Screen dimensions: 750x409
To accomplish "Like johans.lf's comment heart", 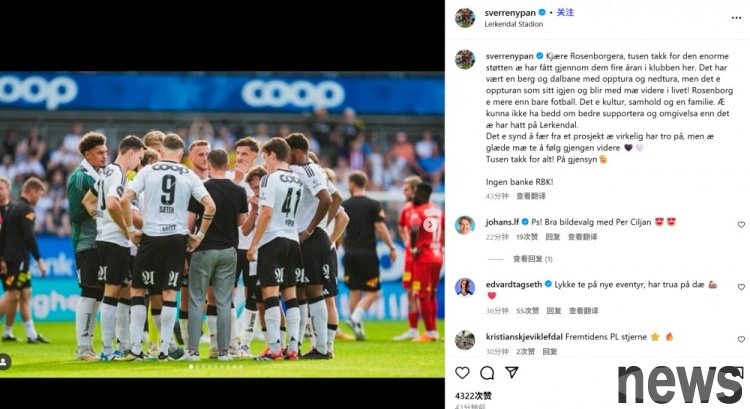I will point(741,225).
